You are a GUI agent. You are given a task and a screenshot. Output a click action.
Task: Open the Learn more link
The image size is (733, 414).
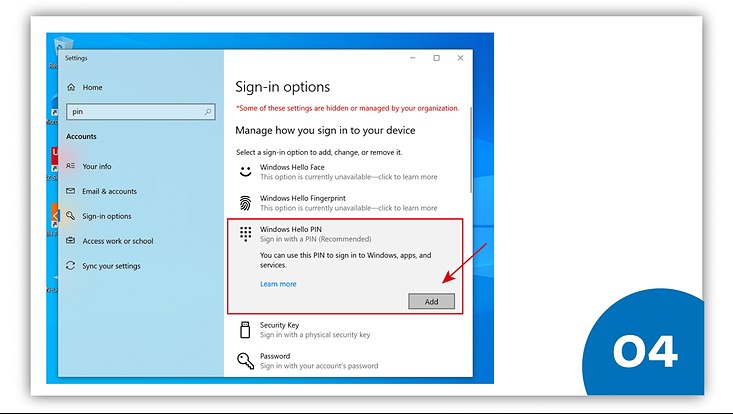(x=278, y=284)
